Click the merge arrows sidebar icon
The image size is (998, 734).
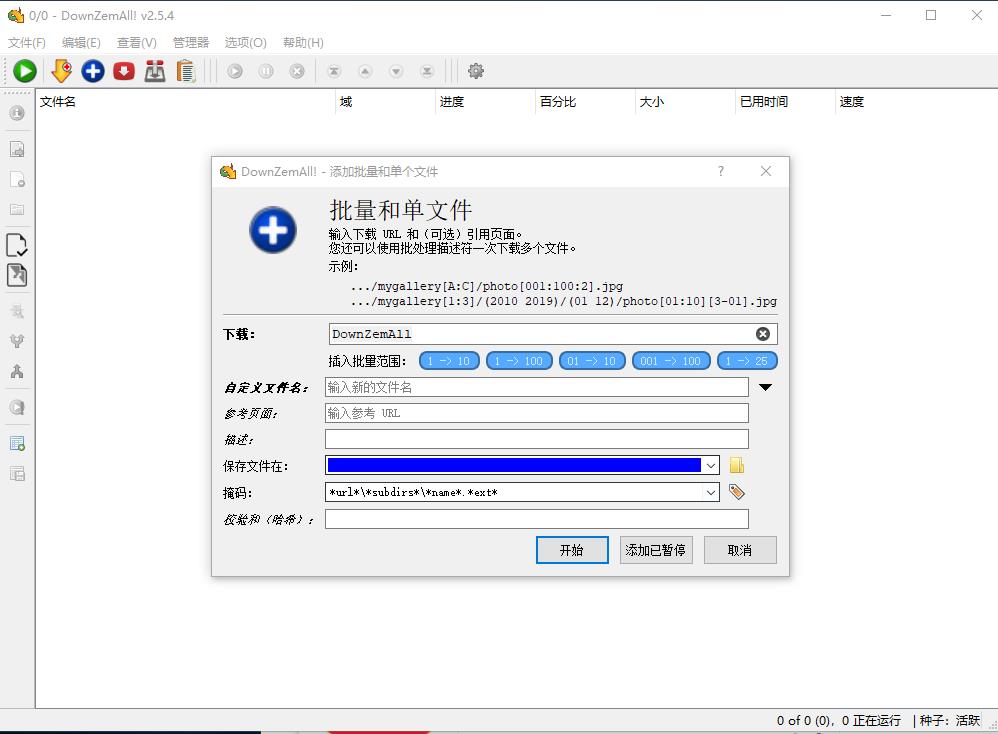pyautogui.click(x=17, y=372)
